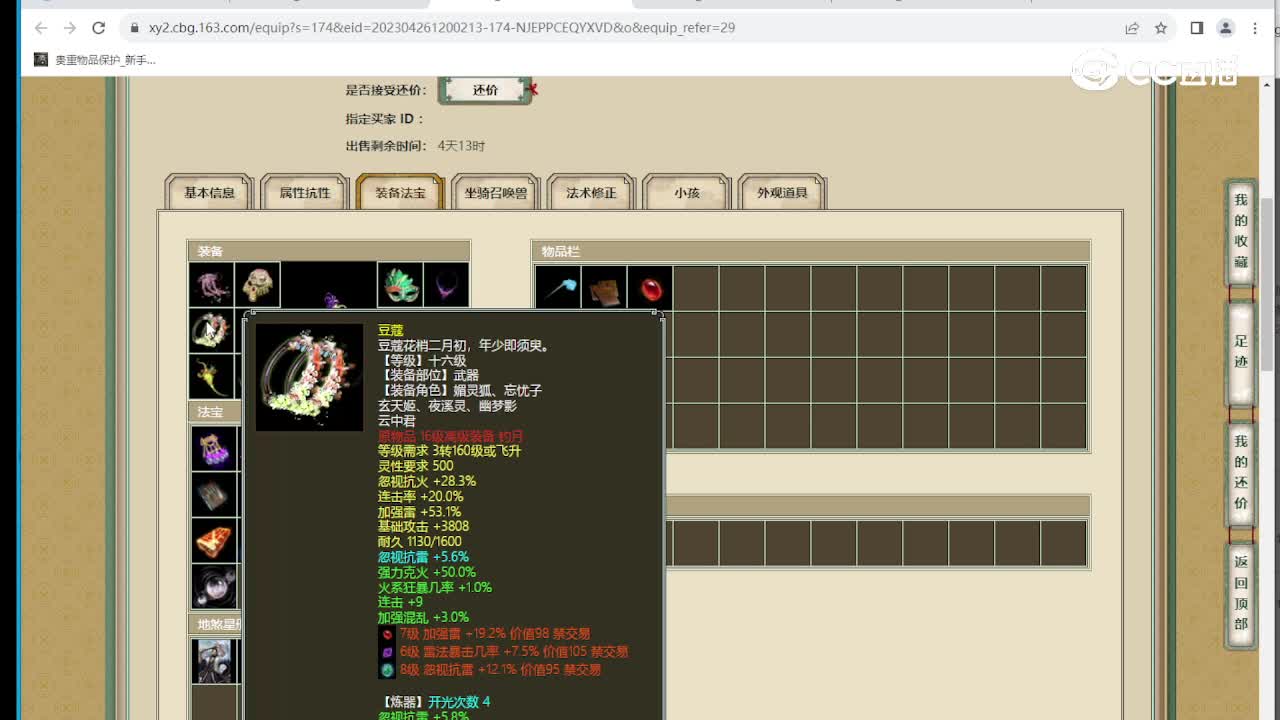Image resolution: width=1280 pixels, height=720 pixels.
Task: Open the 坐骑召唤兽 tab
Action: (x=496, y=192)
